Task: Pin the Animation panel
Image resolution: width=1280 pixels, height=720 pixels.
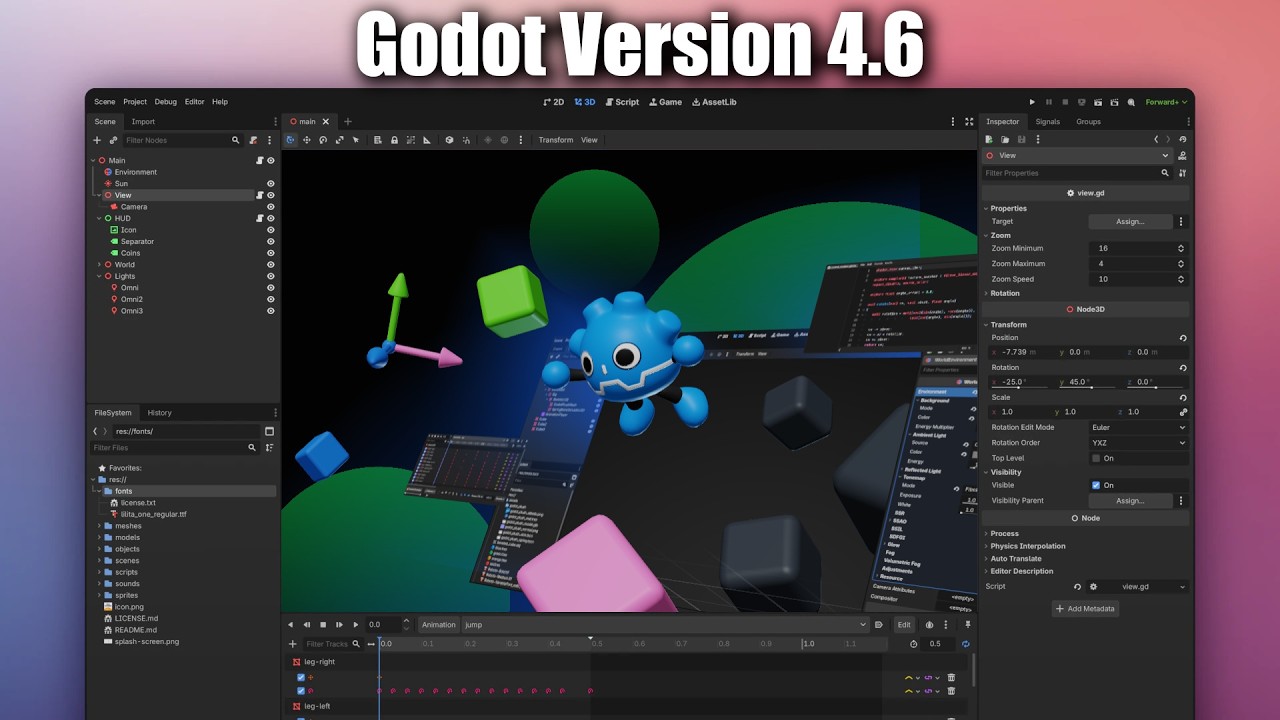Action: [x=967, y=624]
